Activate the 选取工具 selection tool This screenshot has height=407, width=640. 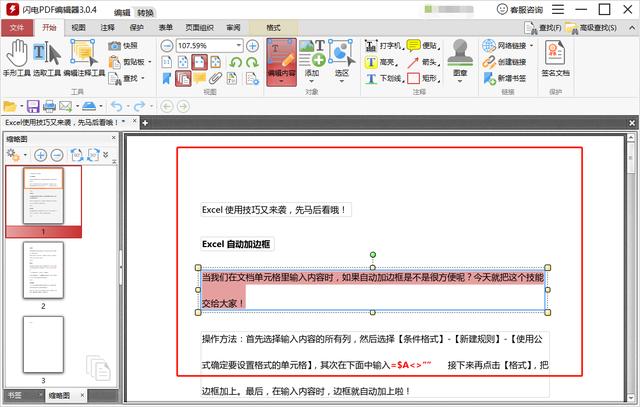pyautogui.click(x=45, y=58)
